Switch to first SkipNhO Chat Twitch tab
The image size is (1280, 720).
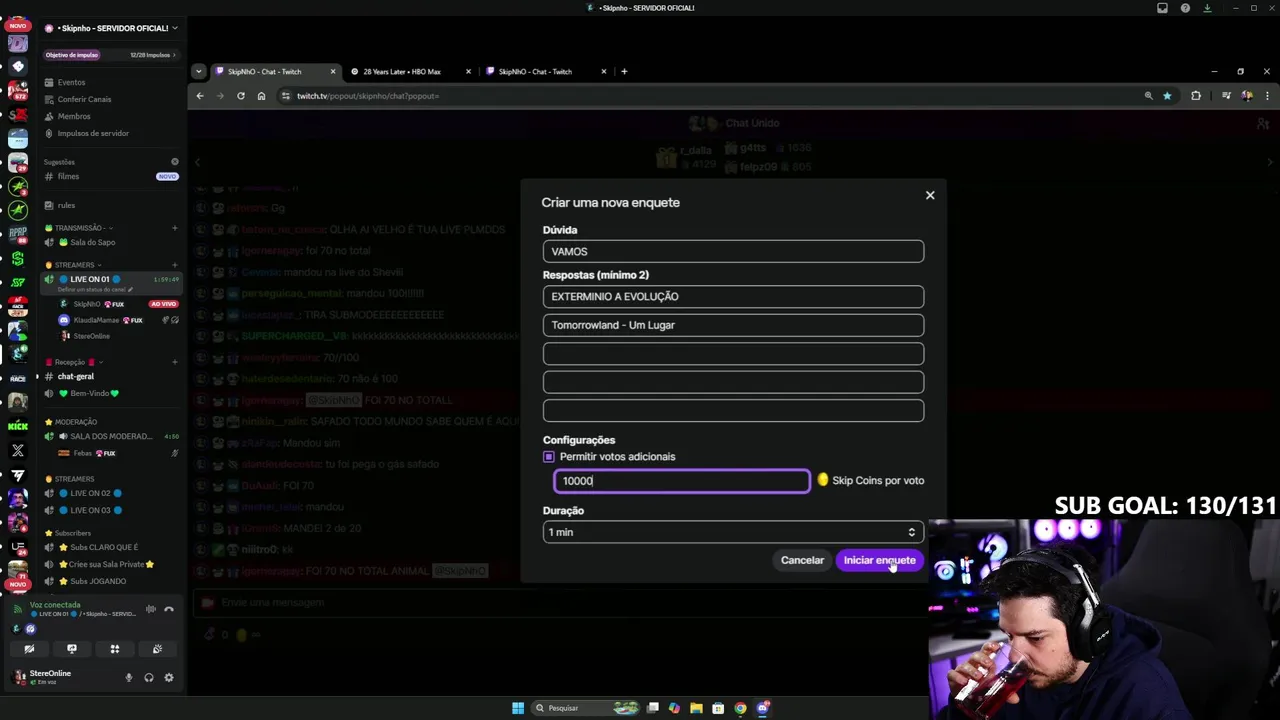[x=265, y=72]
